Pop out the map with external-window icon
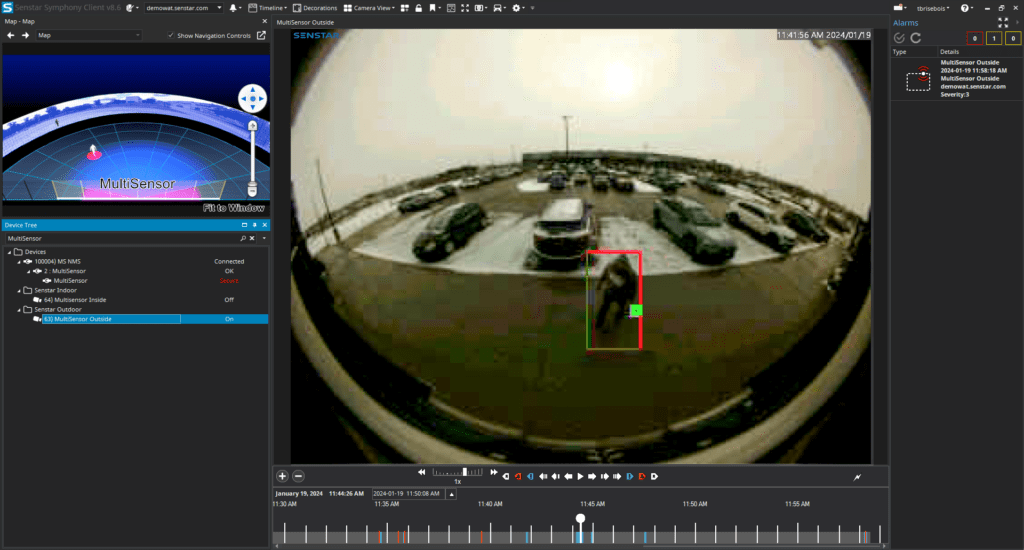The width and height of the screenshot is (1024, 550). (261, 35)
